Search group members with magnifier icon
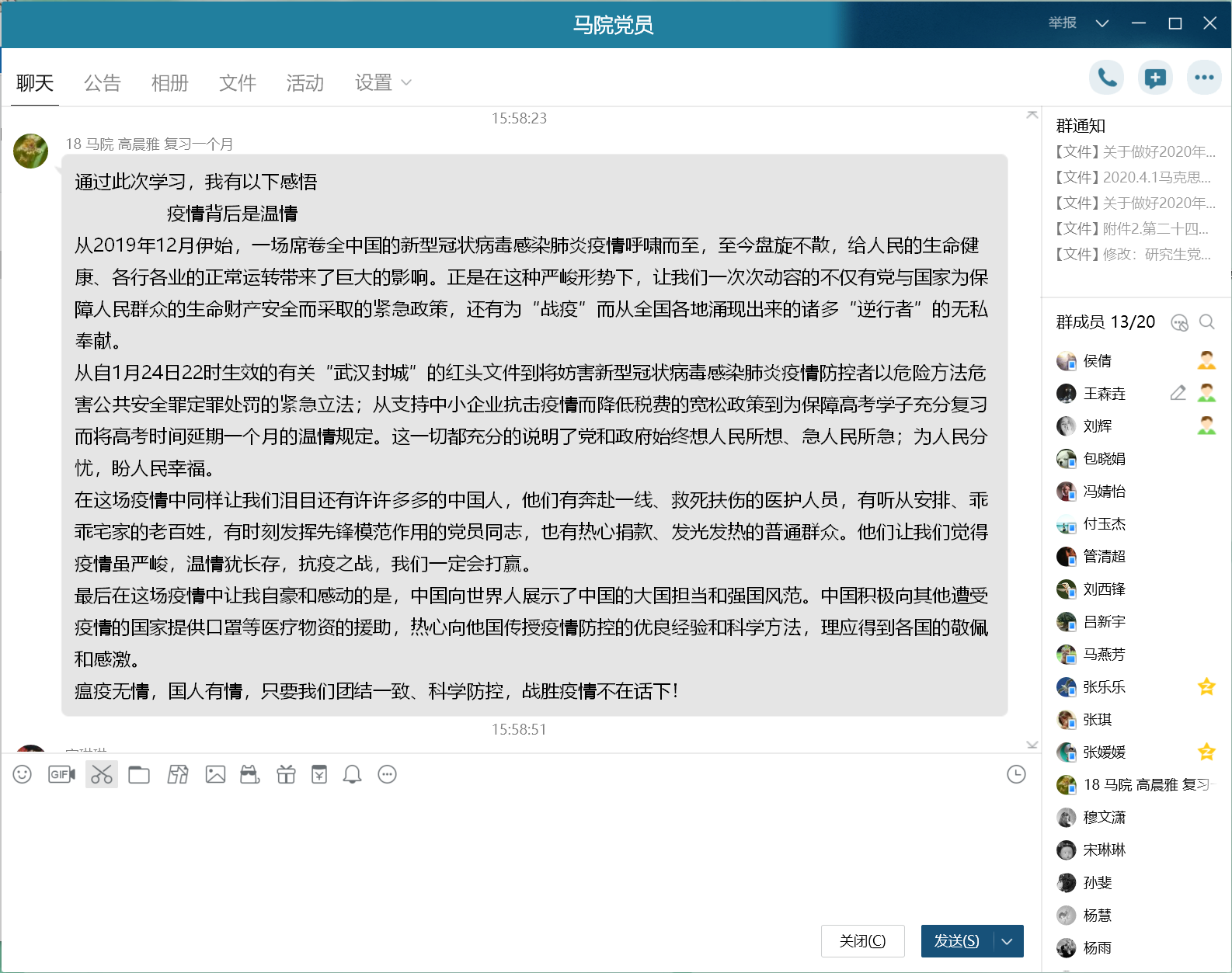This screenshot has width=1232, height=973. point(1207,322)
